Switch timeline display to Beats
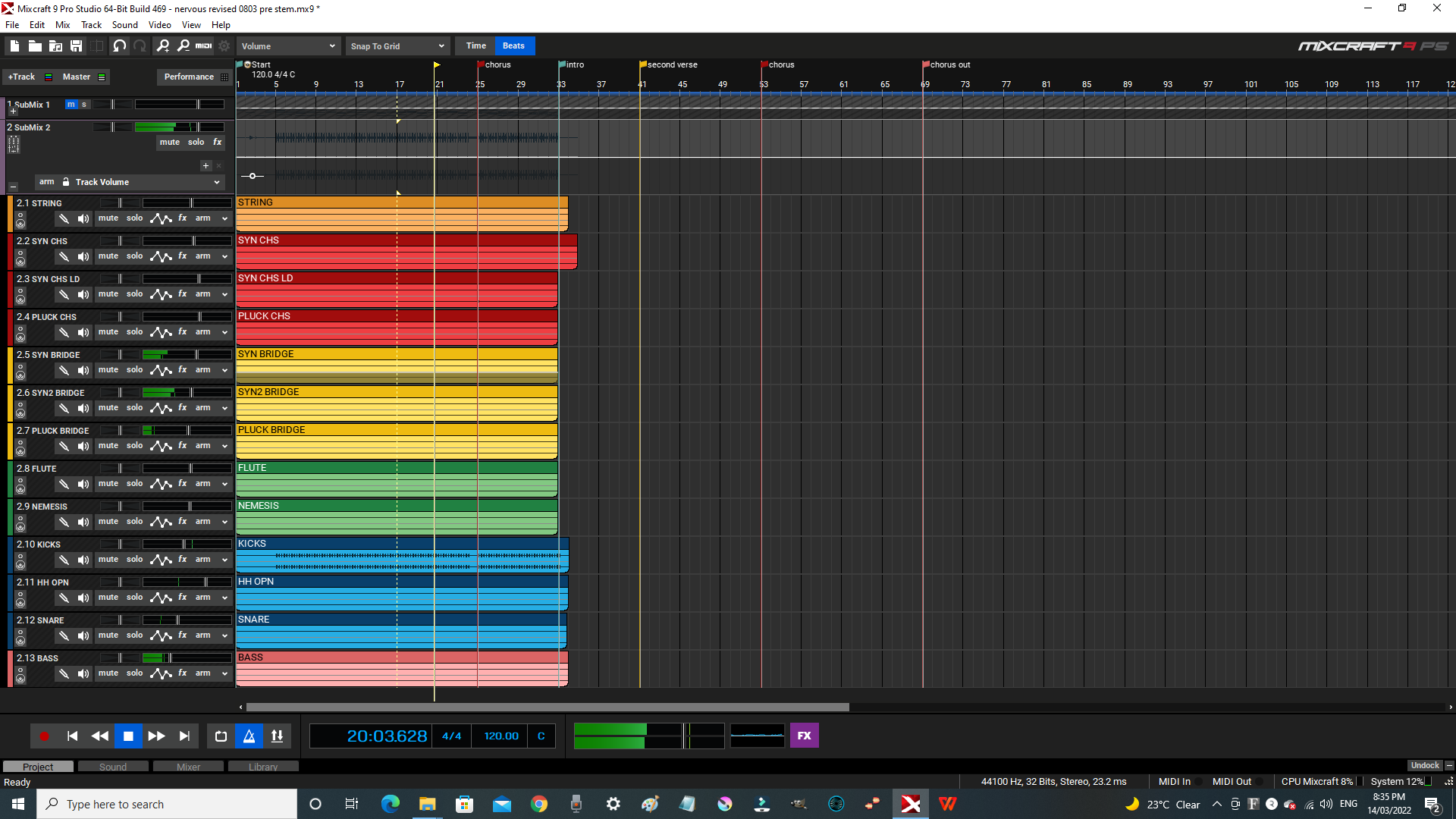The height and width of the screenshot is (819, 1456). [513, 45]
